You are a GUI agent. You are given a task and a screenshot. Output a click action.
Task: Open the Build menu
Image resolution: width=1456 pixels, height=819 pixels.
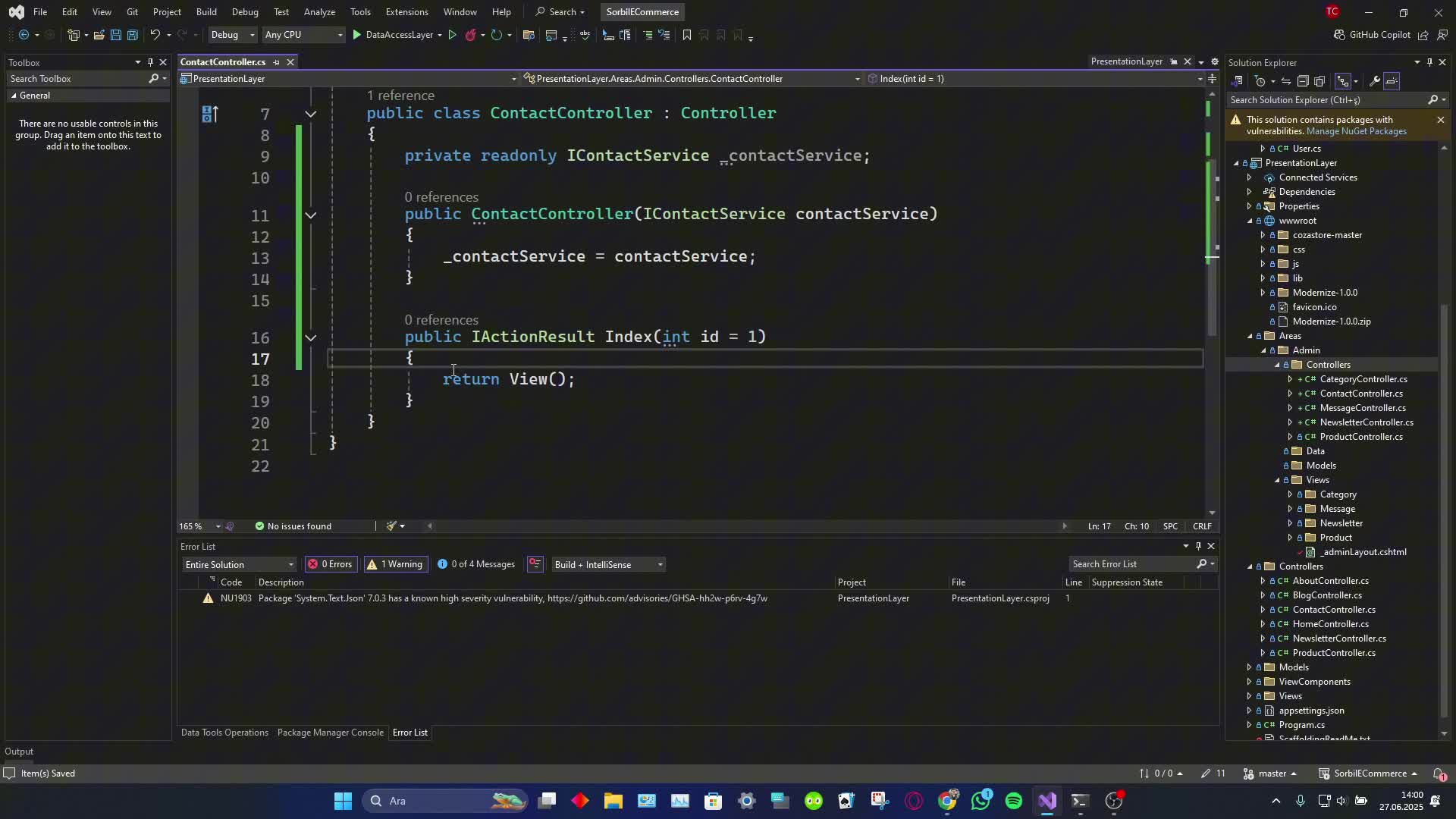pos(206,12)
